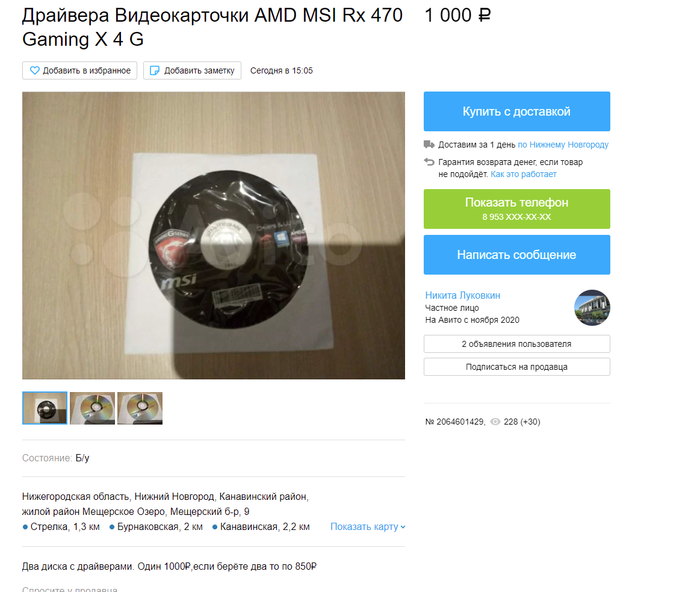The image size is (700, 592).
Task: Select the second disc thumbnail
Action: 92,408
